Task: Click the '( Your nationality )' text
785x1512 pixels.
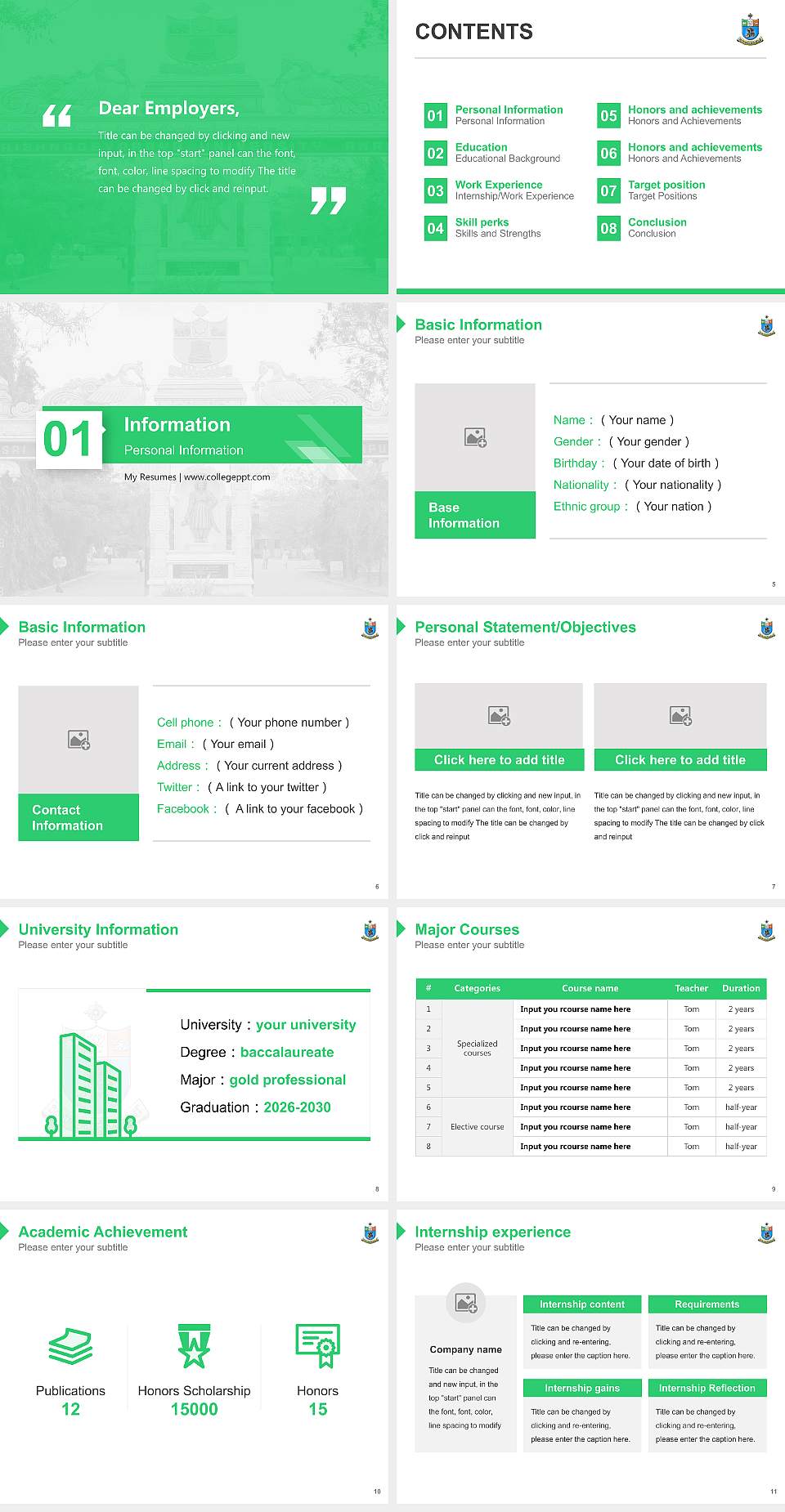Action: (x=673, y=485)
